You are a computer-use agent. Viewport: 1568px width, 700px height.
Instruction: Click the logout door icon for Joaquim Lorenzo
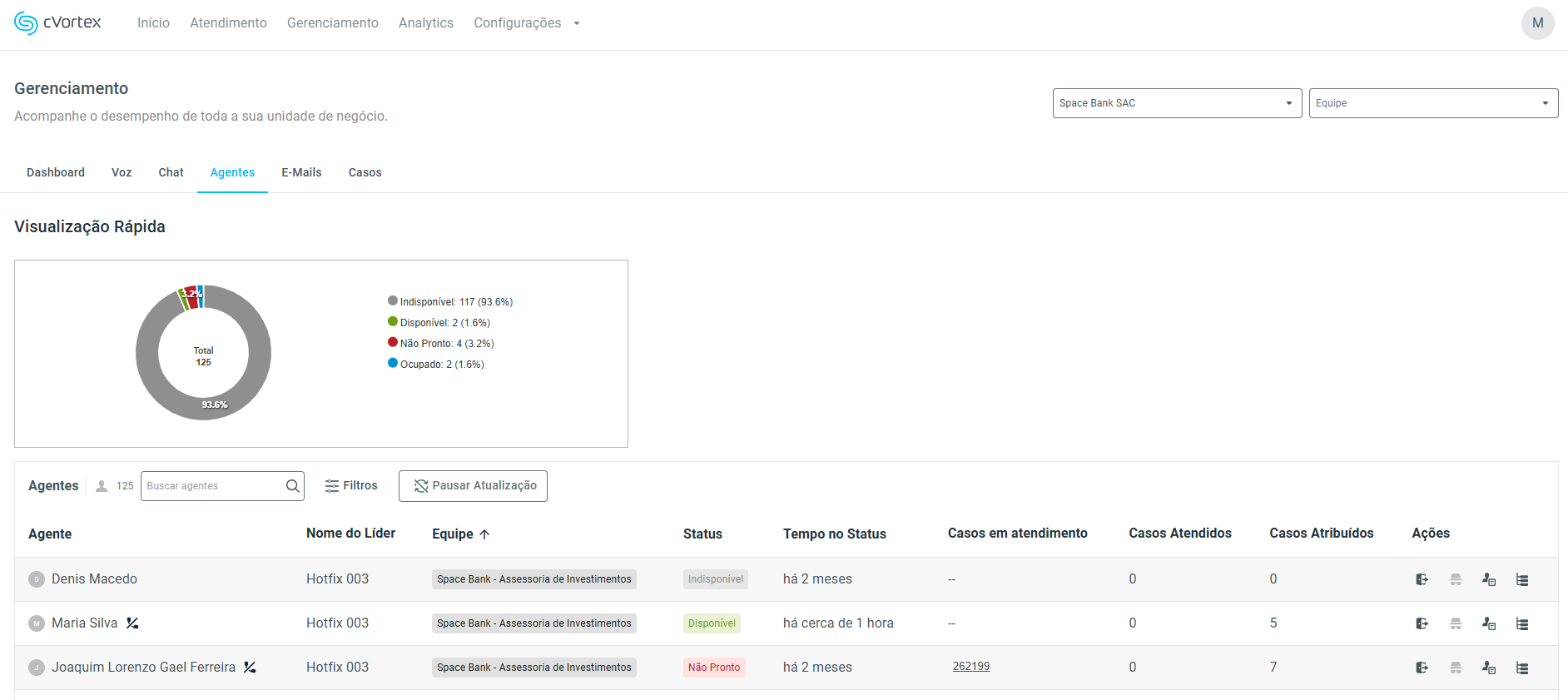pyautogui.click(x=1422, y=668)
